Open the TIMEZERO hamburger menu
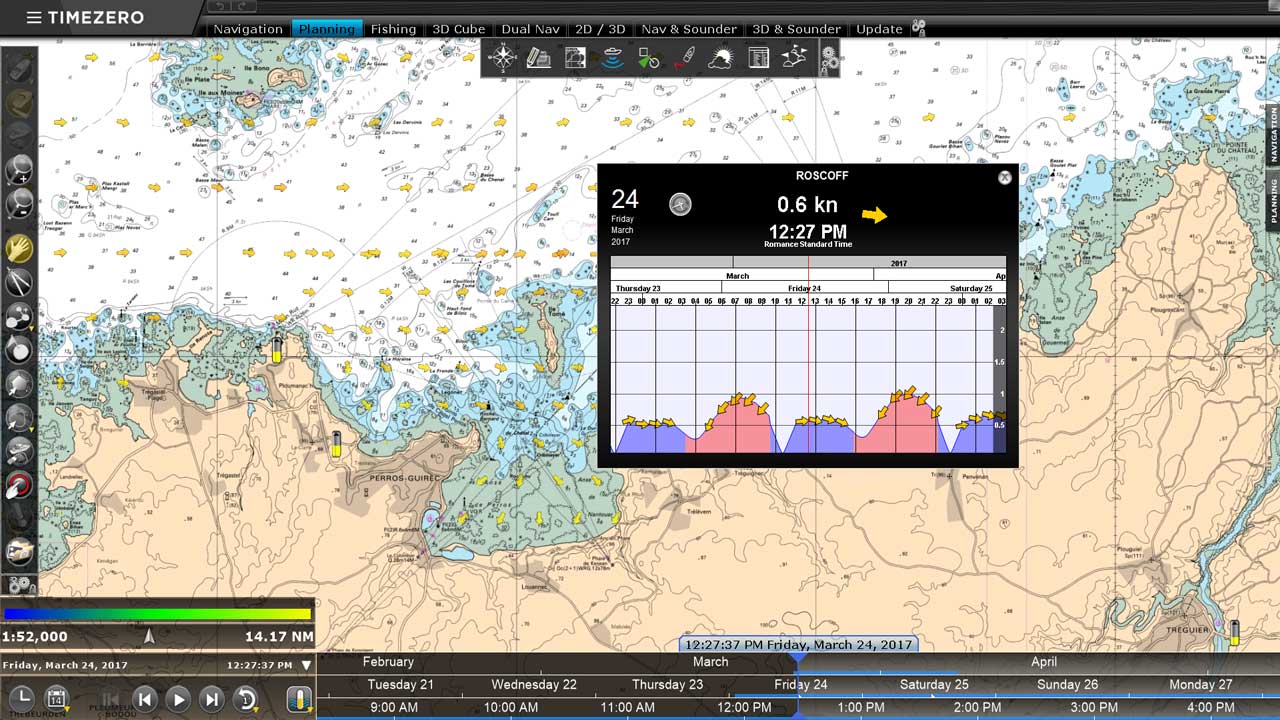Viewport: 1280px width, 720px height. (x=34, y=18)
